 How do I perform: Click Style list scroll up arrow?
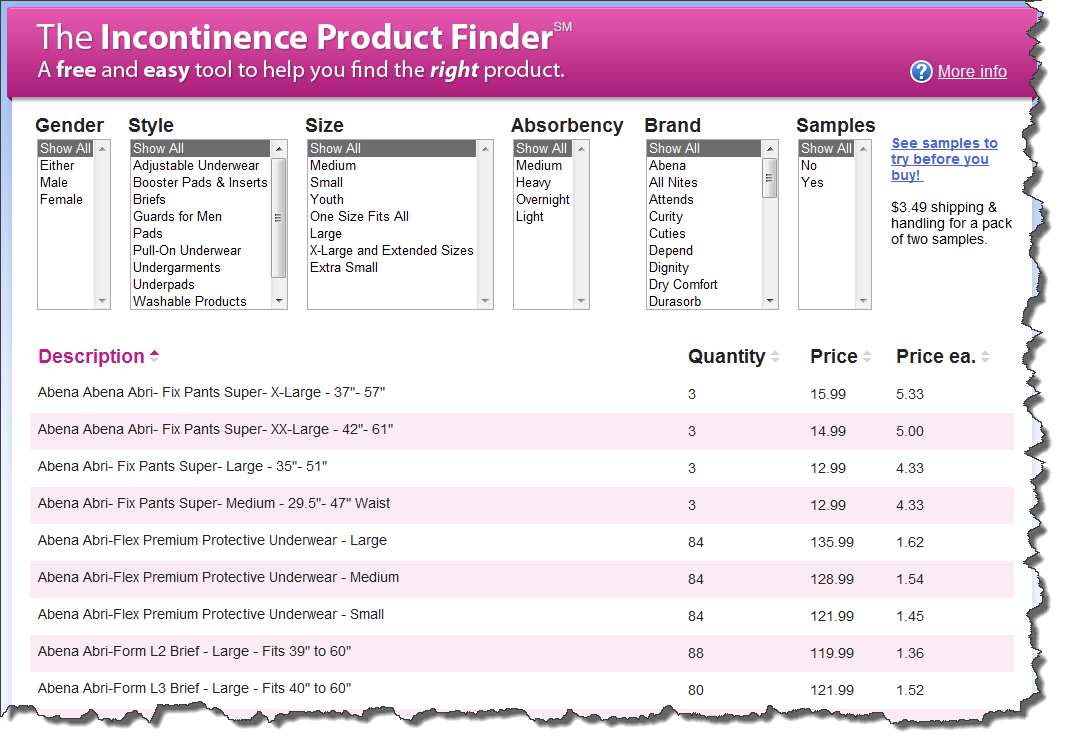click(279, 148)
